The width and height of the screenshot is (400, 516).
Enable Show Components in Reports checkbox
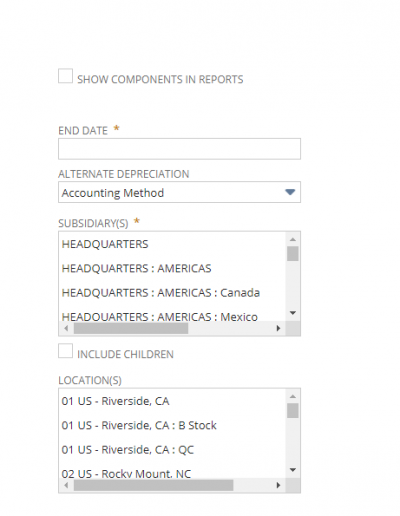point(65,76)
